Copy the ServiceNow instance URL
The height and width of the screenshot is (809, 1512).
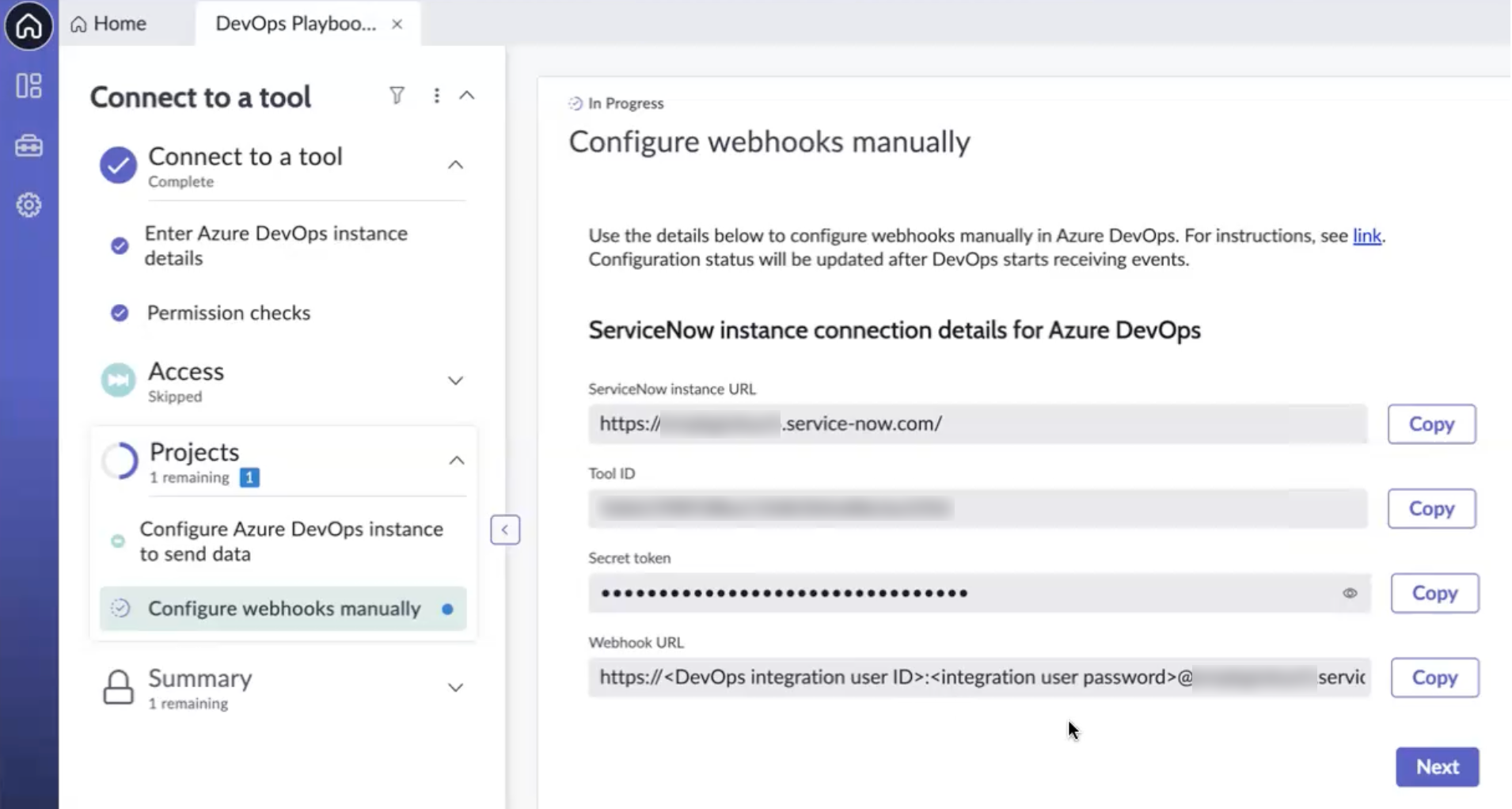coord(1431,424)
